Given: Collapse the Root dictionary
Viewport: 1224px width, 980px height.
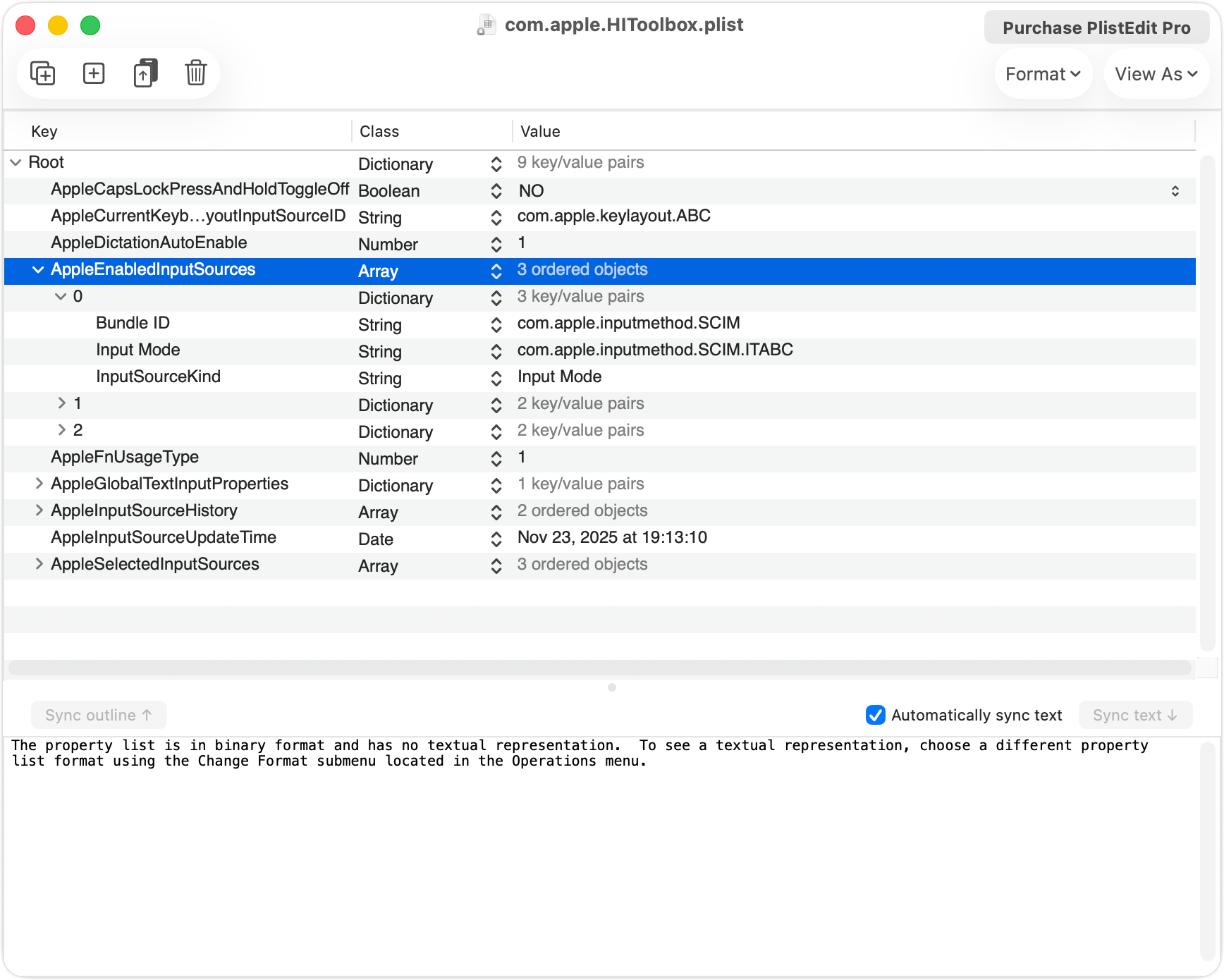Looking at the screenshot, I should click(16, 162).
